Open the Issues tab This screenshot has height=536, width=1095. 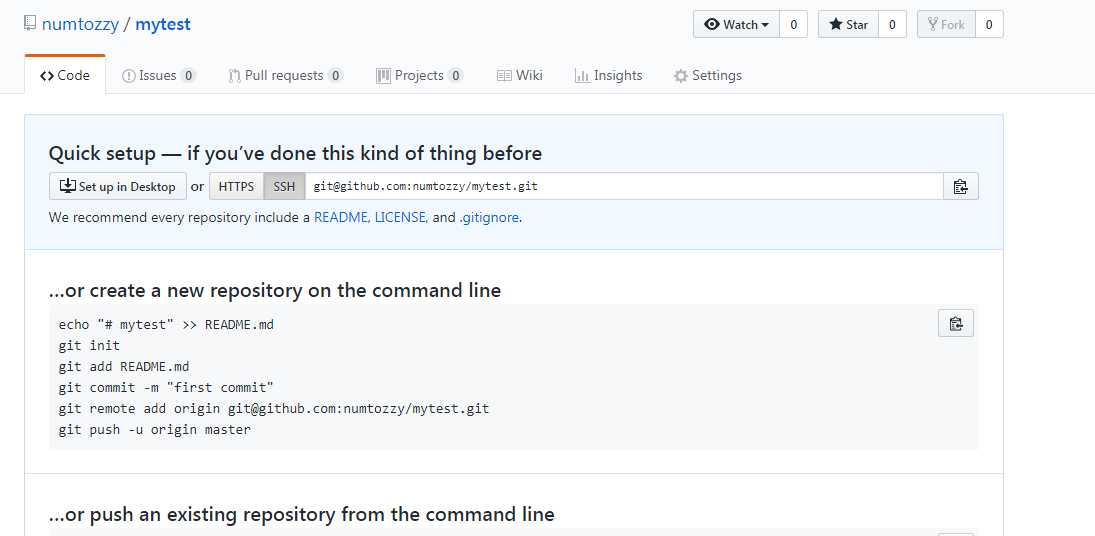[x=159, y=75]
